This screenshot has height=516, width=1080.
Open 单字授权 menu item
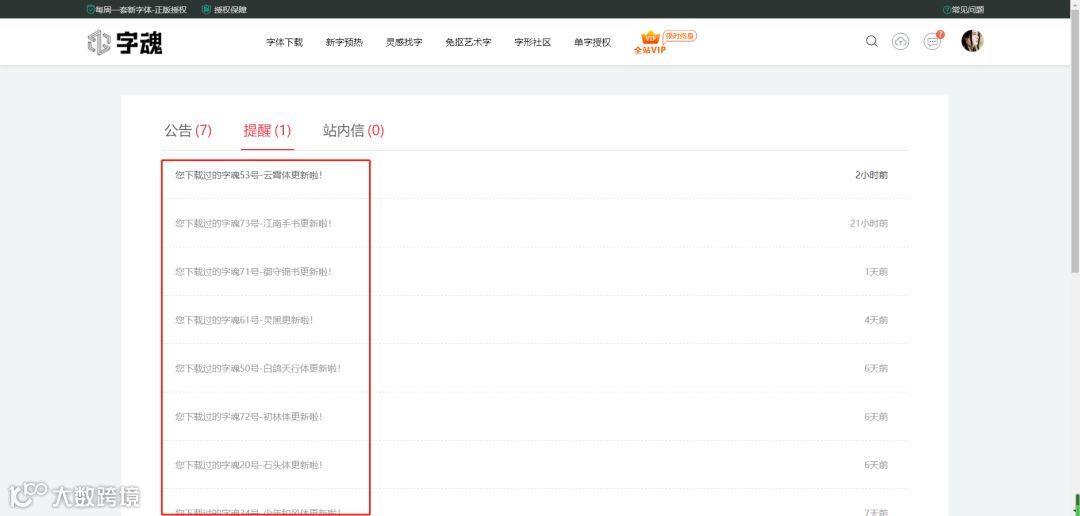592,42
